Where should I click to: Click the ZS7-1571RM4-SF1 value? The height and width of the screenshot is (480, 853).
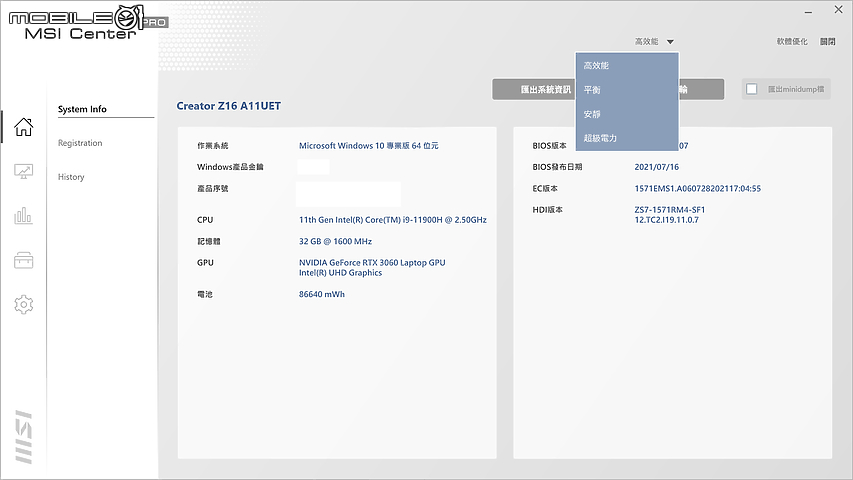(x=669, y=210)
